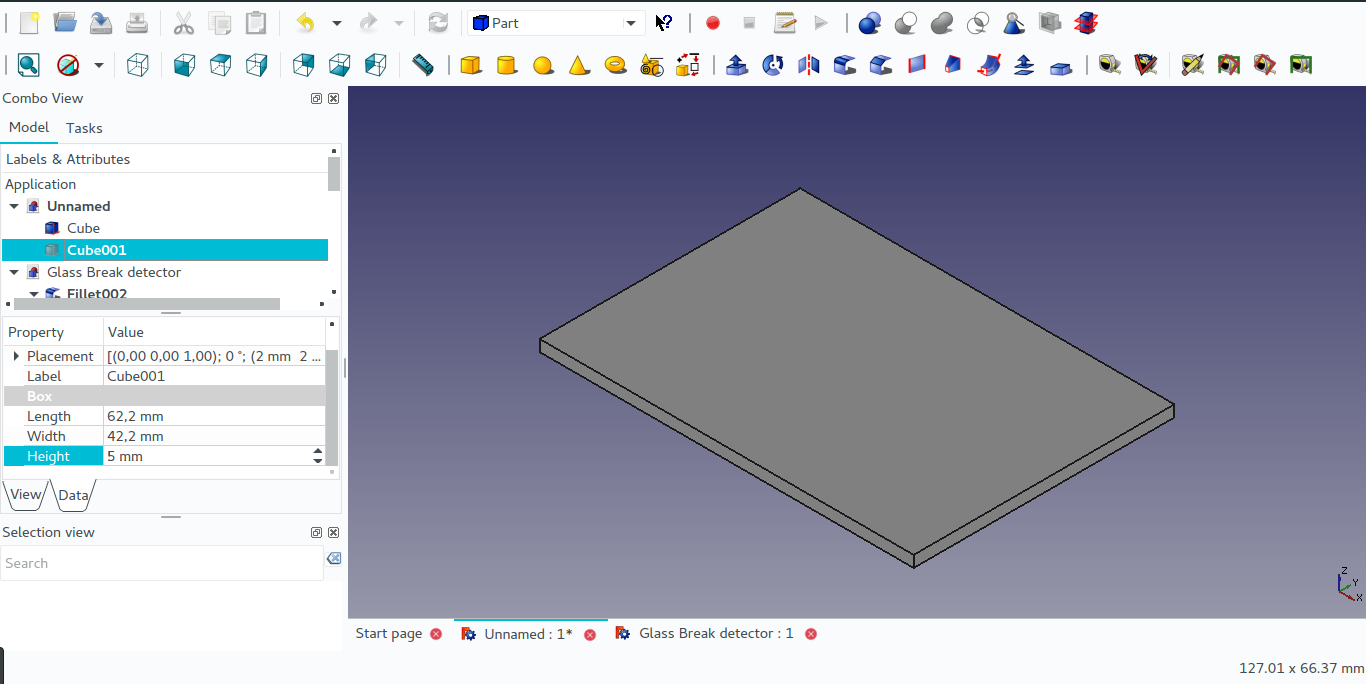Viewport: 1366px width, 684px height.
Task: Create a Box with the yellow cube icon
Action: point(470,65)
